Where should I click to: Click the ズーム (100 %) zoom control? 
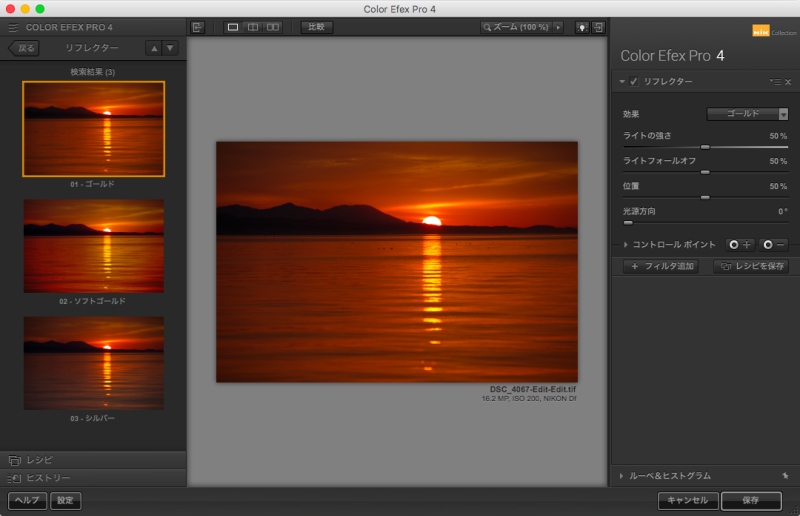click(516, 27)
